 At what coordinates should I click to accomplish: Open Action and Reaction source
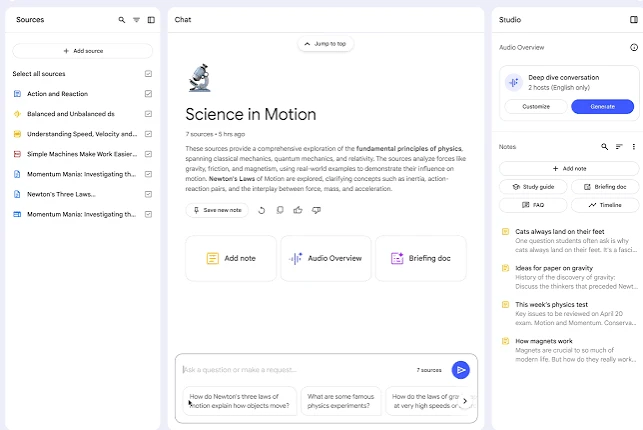[57, 94]
